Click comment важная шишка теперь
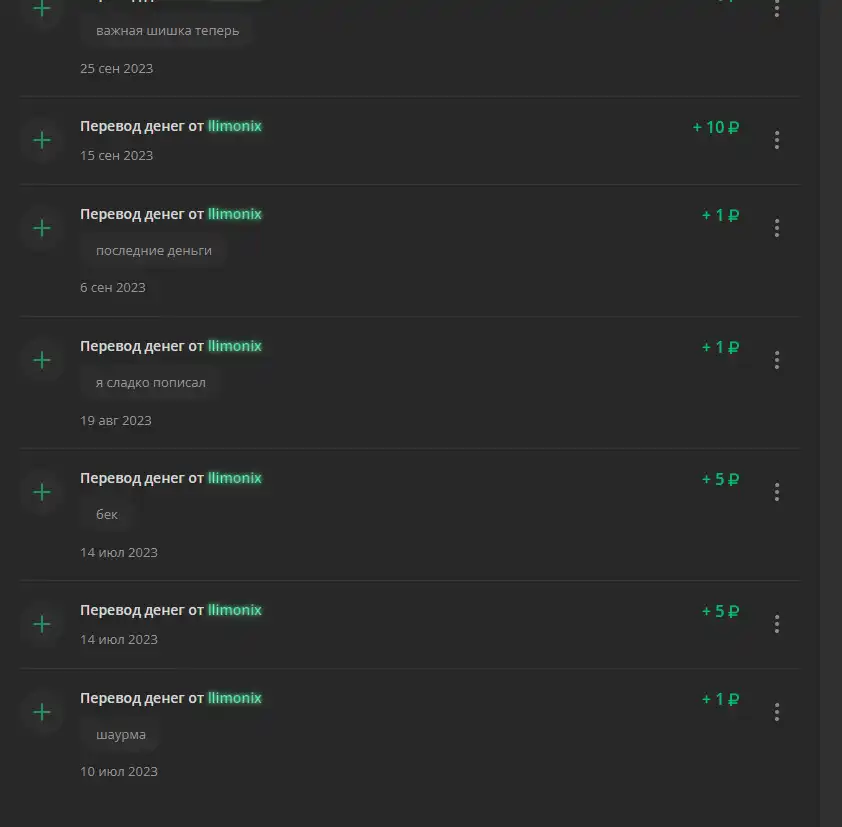Screen dimensions: 842x827 click(x=167, y=31)
